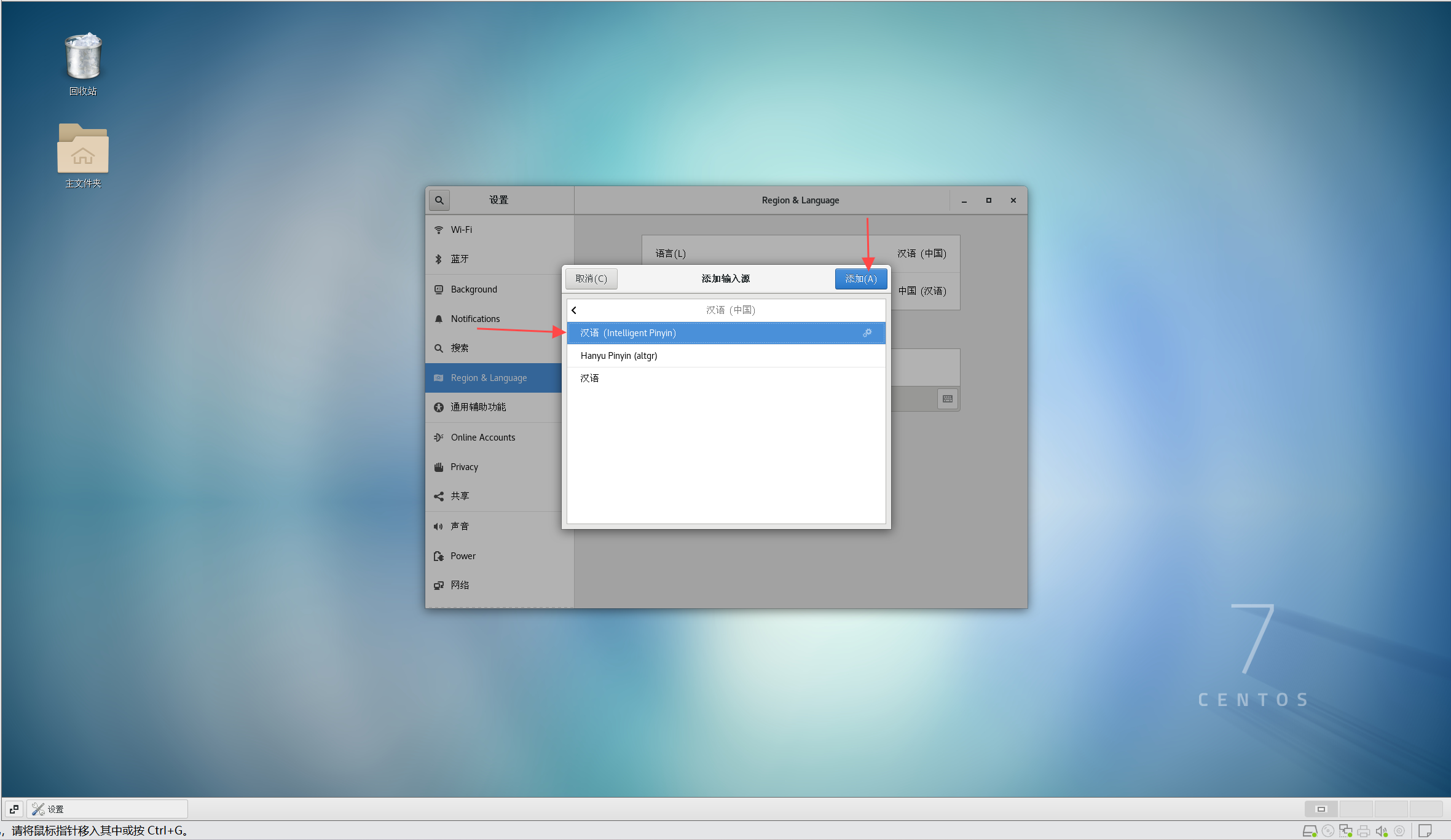The width and height of the screenshot is (1451, 840).
Task: Click the keyboard layout preview icon button
Action: 947,399
